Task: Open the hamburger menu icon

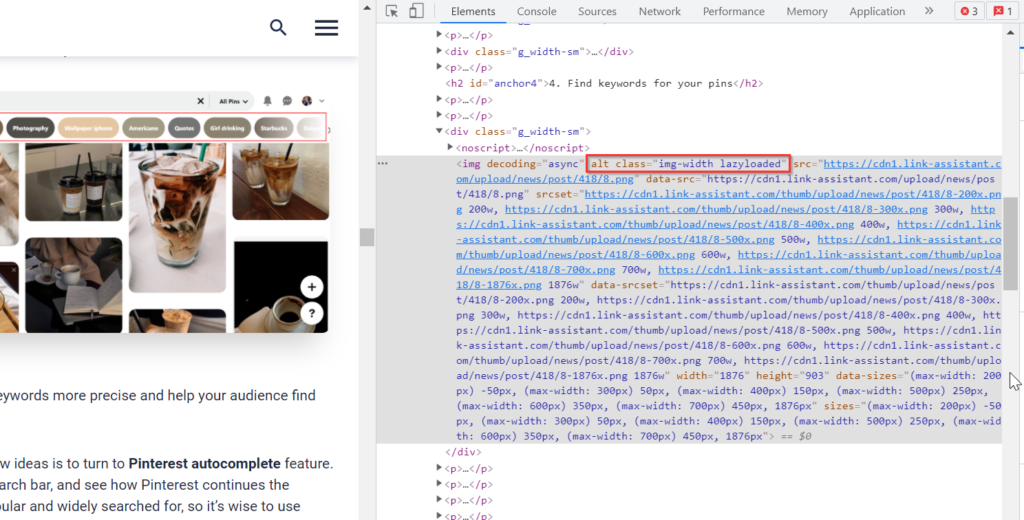Action: tap(326, 28)
